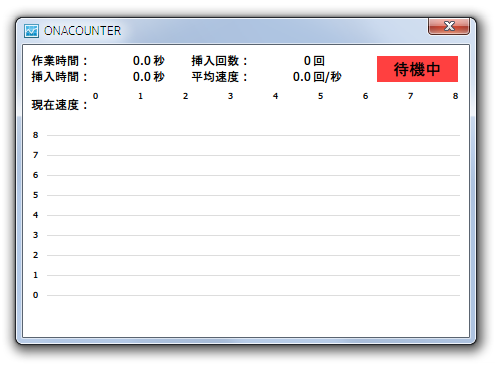Select the 作業時間 label
The image size is (497, 366).
pyautogui.click(x=60, y=61)
